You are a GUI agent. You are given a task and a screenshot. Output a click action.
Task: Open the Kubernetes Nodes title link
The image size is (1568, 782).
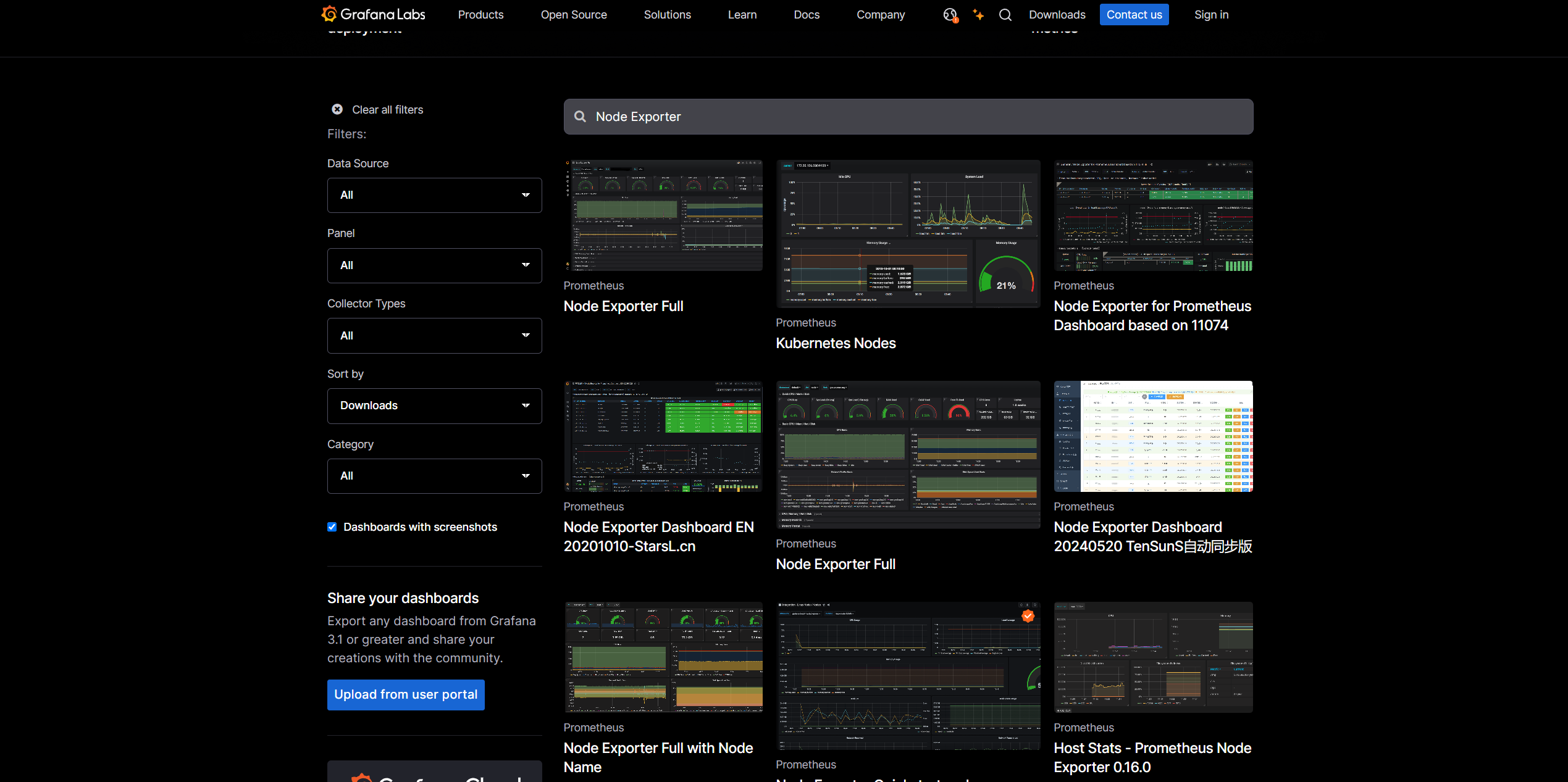pos(836,343)
